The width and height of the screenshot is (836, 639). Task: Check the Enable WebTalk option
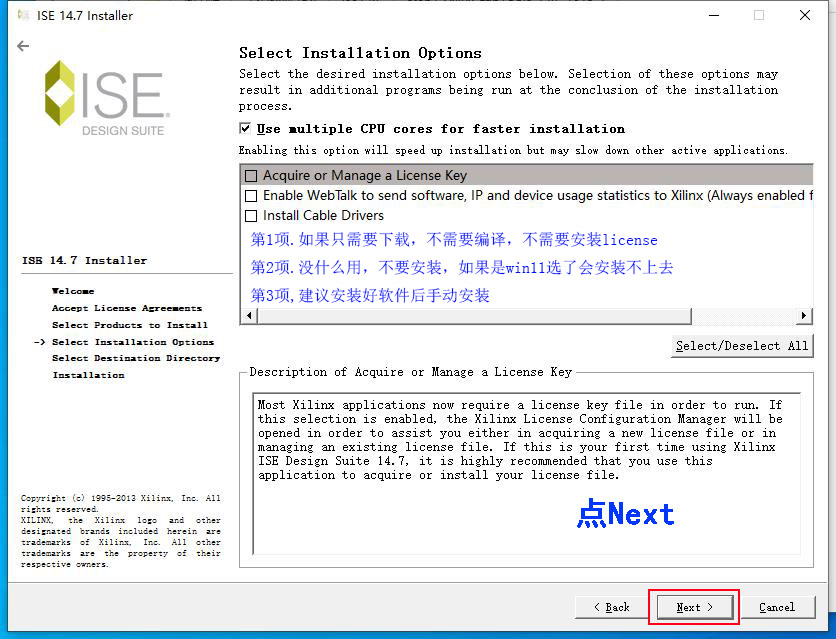(251, 196)
